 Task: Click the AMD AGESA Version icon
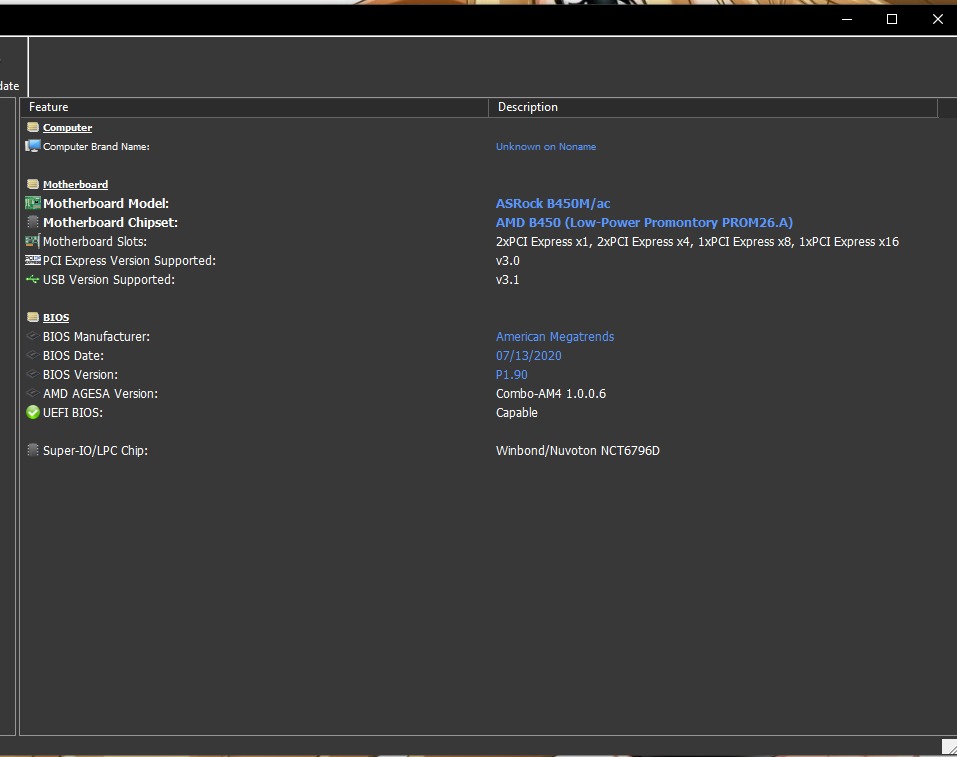pyautogui.click(x=33, y=393)
